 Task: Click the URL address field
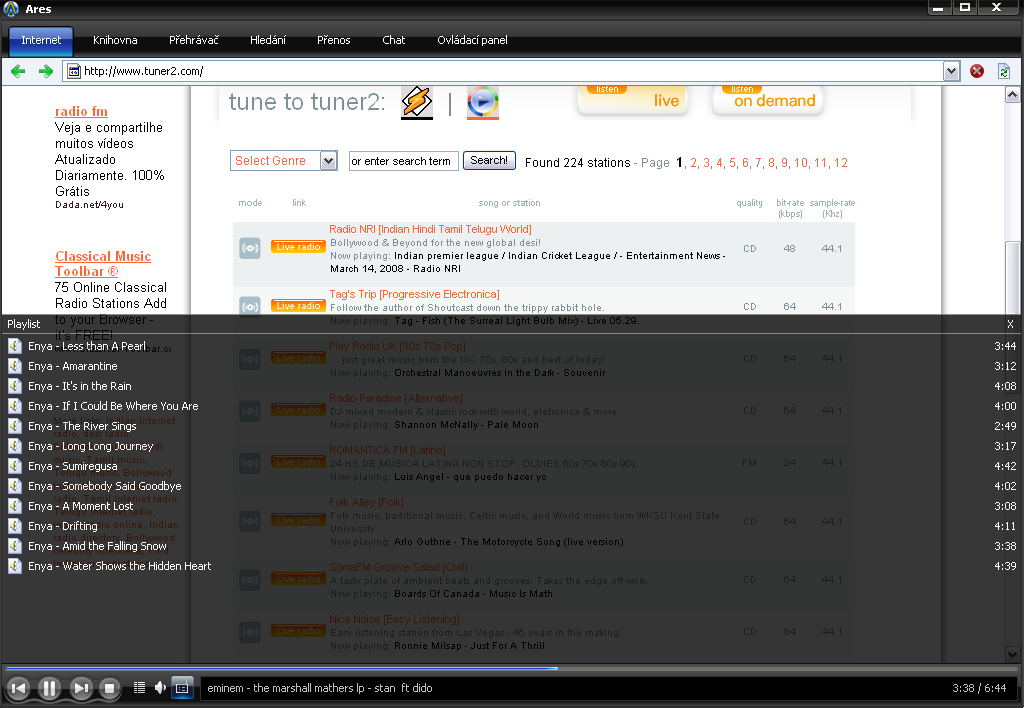511,71
